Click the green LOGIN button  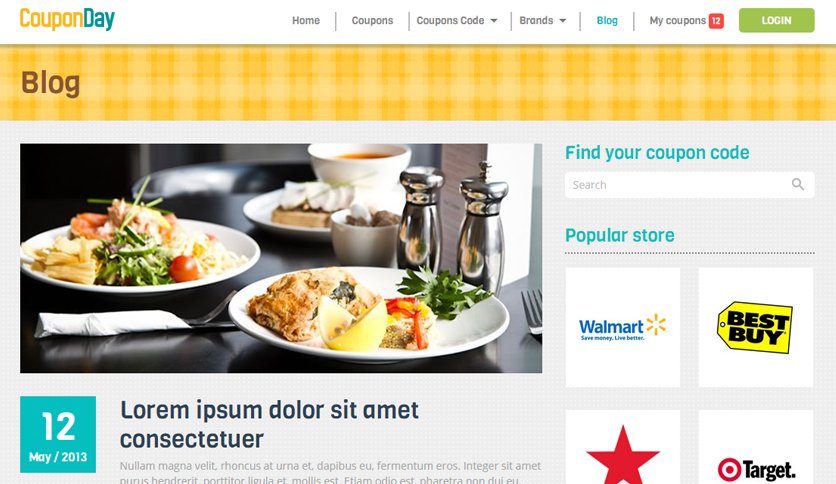[x=776, y=20]
